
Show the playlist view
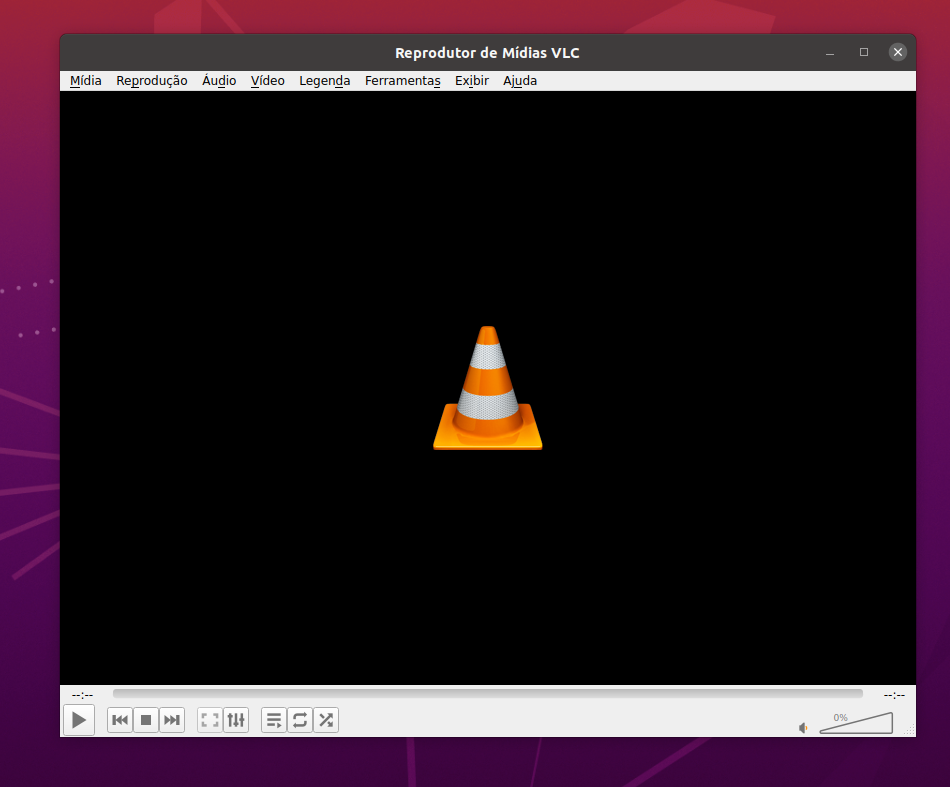tap(274, 720)
